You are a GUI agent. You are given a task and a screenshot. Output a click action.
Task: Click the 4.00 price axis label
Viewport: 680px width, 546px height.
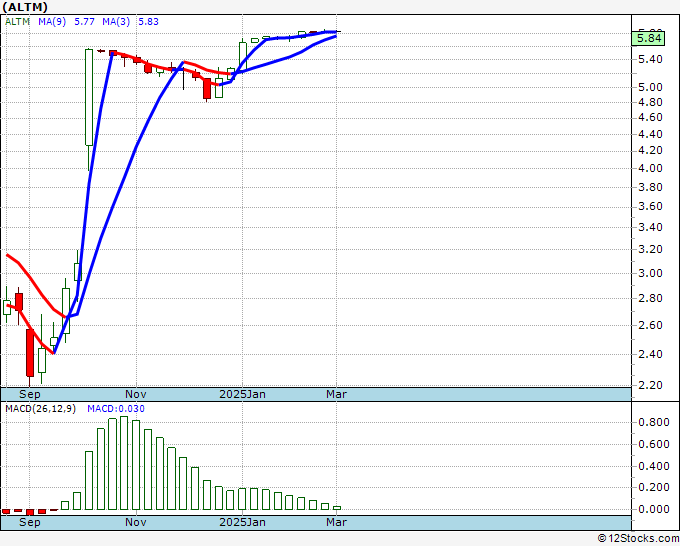click(x=650, y=168)
